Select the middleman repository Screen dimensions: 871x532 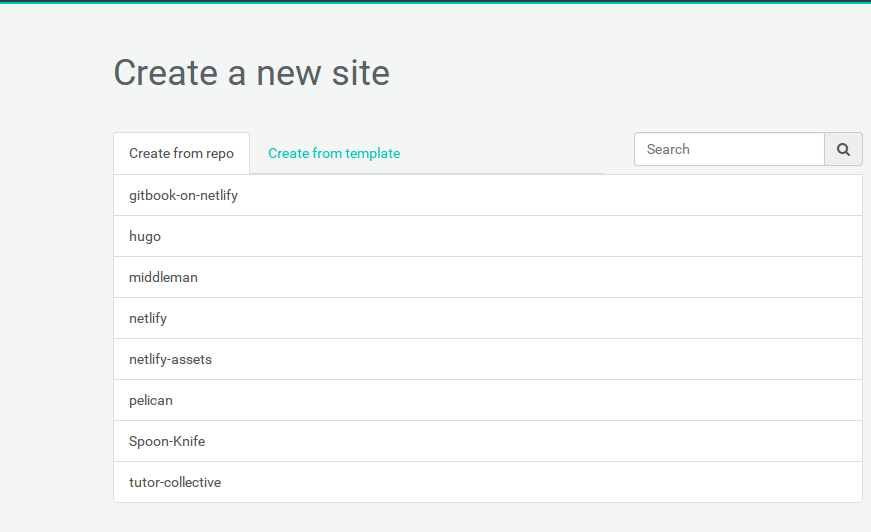(x=488, y=278)
